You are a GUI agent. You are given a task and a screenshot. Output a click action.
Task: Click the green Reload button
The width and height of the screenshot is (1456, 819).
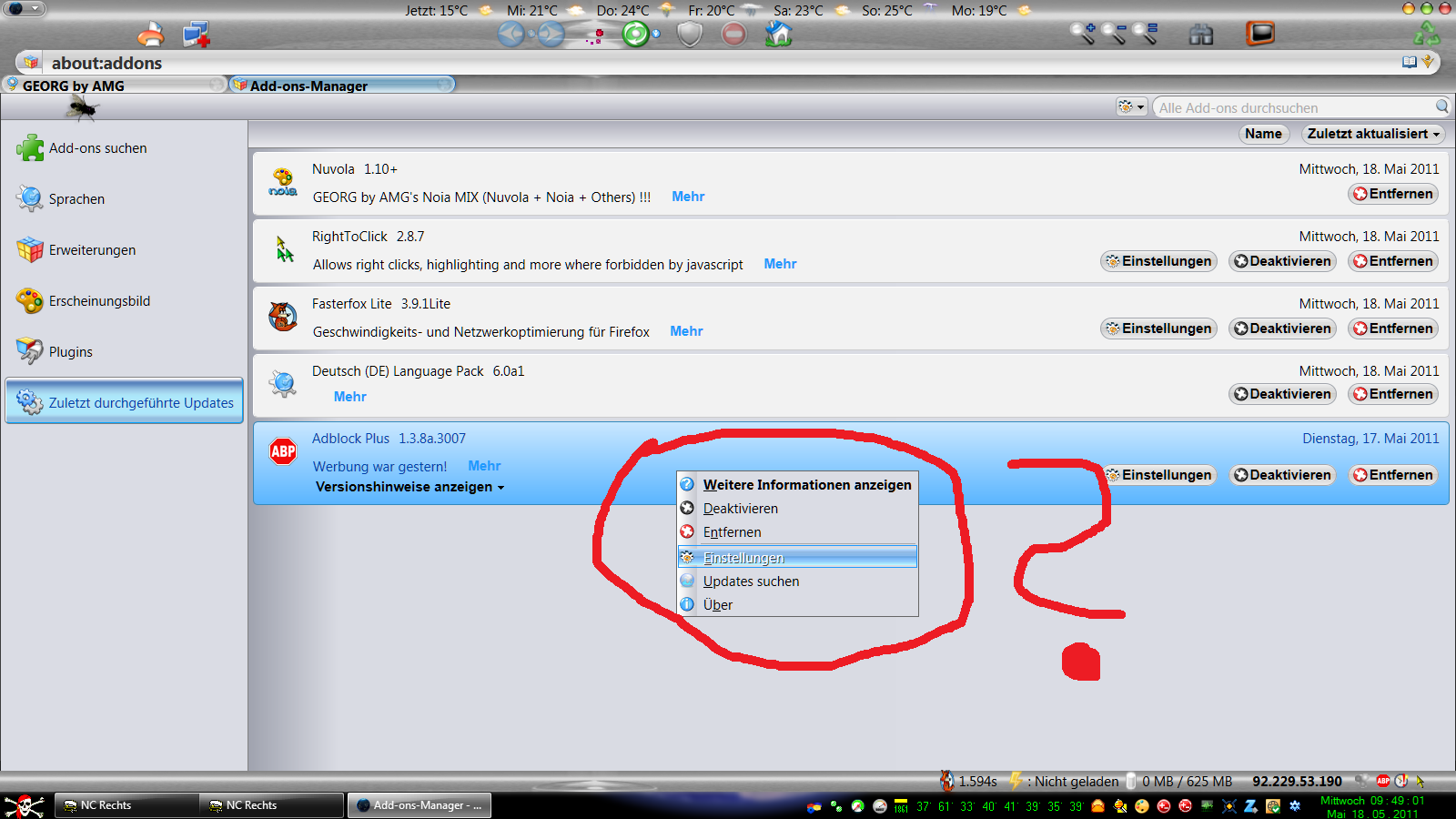point(636,35)
